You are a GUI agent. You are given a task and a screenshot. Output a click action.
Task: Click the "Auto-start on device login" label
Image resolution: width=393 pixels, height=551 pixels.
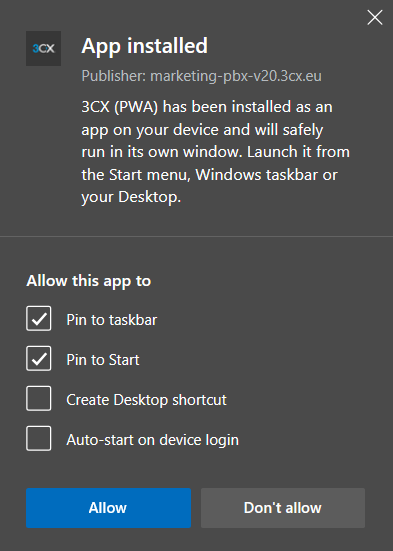[x=153, y=440]
